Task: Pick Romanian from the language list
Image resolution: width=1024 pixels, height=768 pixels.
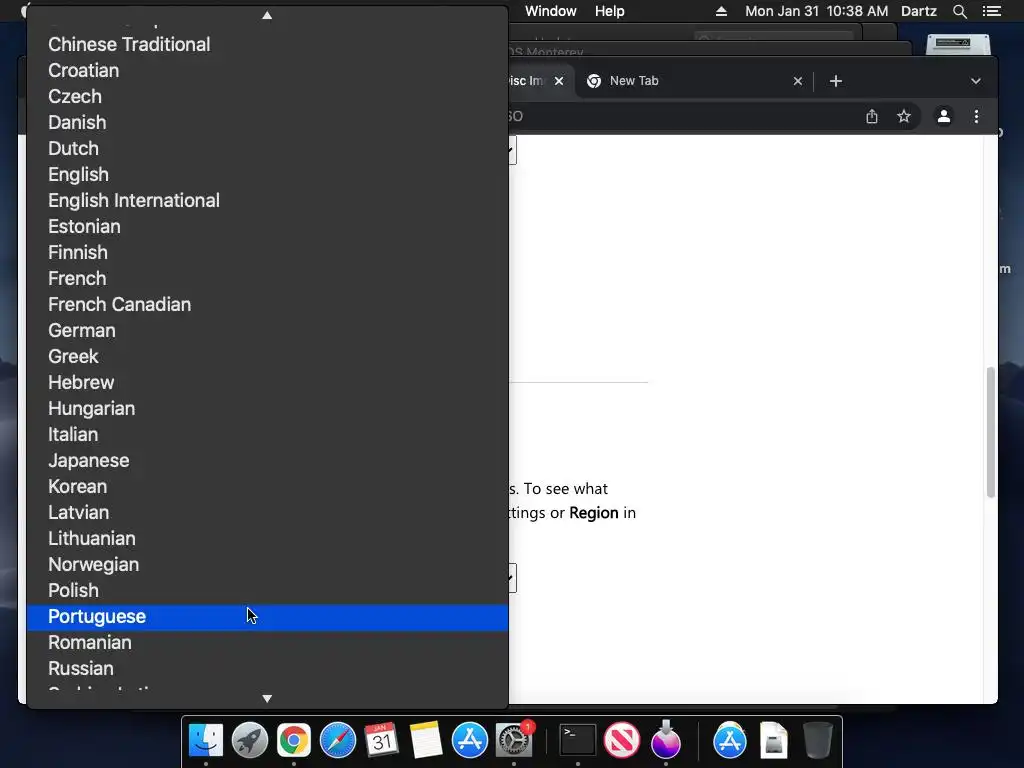Action: pos(267,643)
